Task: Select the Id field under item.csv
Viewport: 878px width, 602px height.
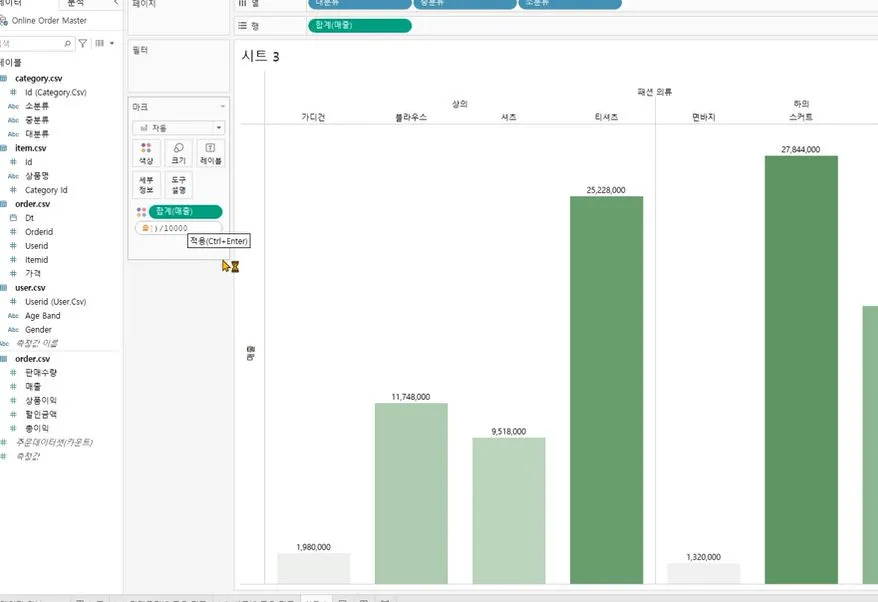Action: pyautogui.click(x=29, y=162)
